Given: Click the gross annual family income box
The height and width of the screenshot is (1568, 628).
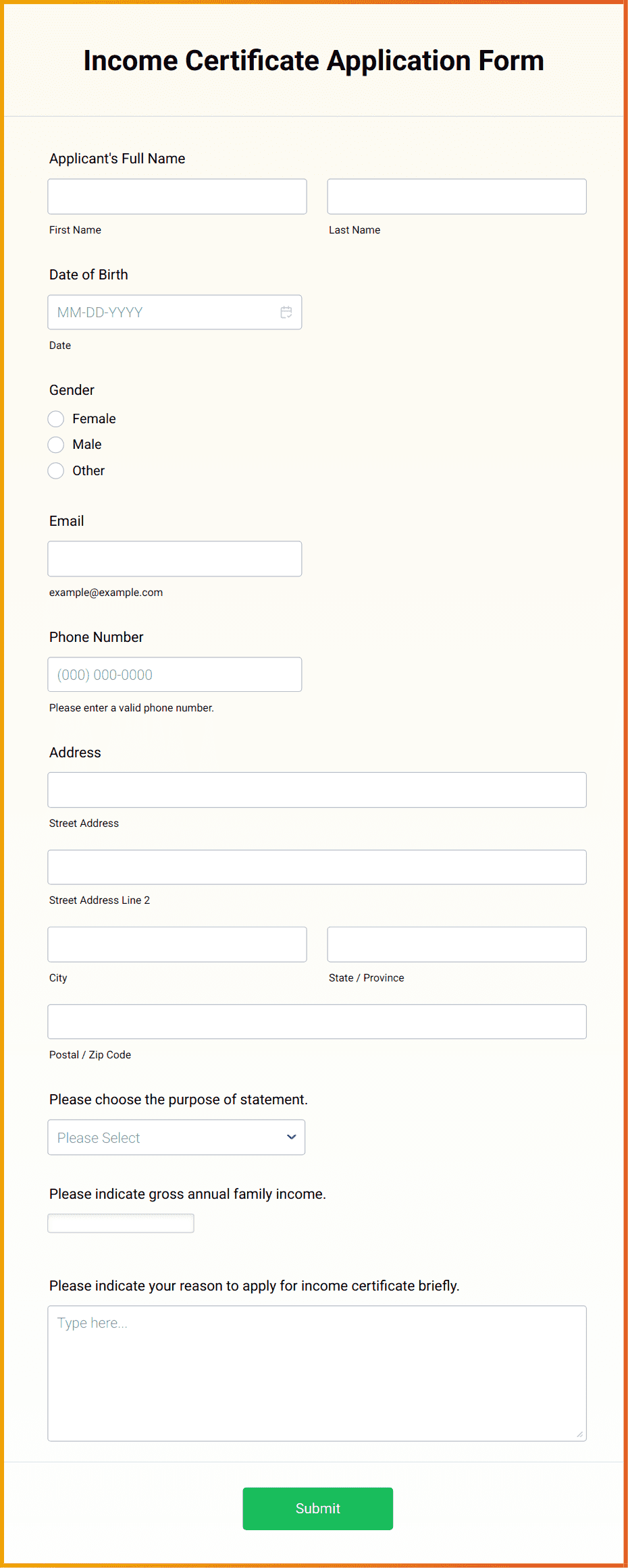Looking at the screenshot, I should 120,1222.
